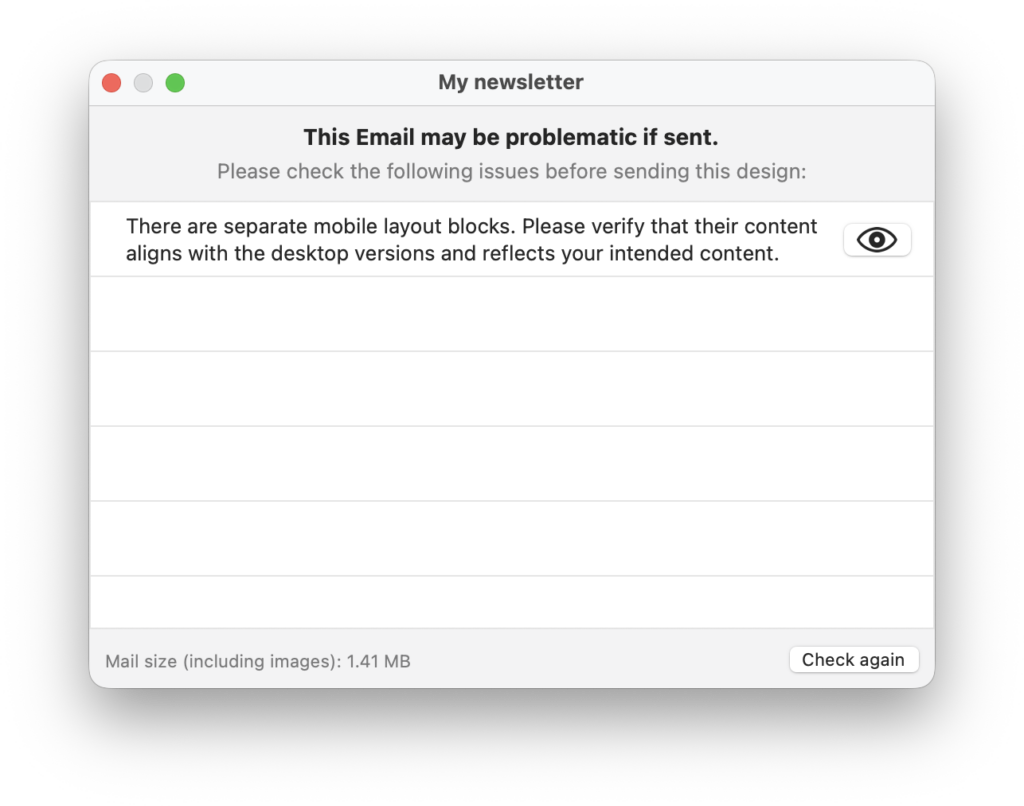1024x806 pixels.
Task: Click the My newsletter window title
Action: click(510, 83)
